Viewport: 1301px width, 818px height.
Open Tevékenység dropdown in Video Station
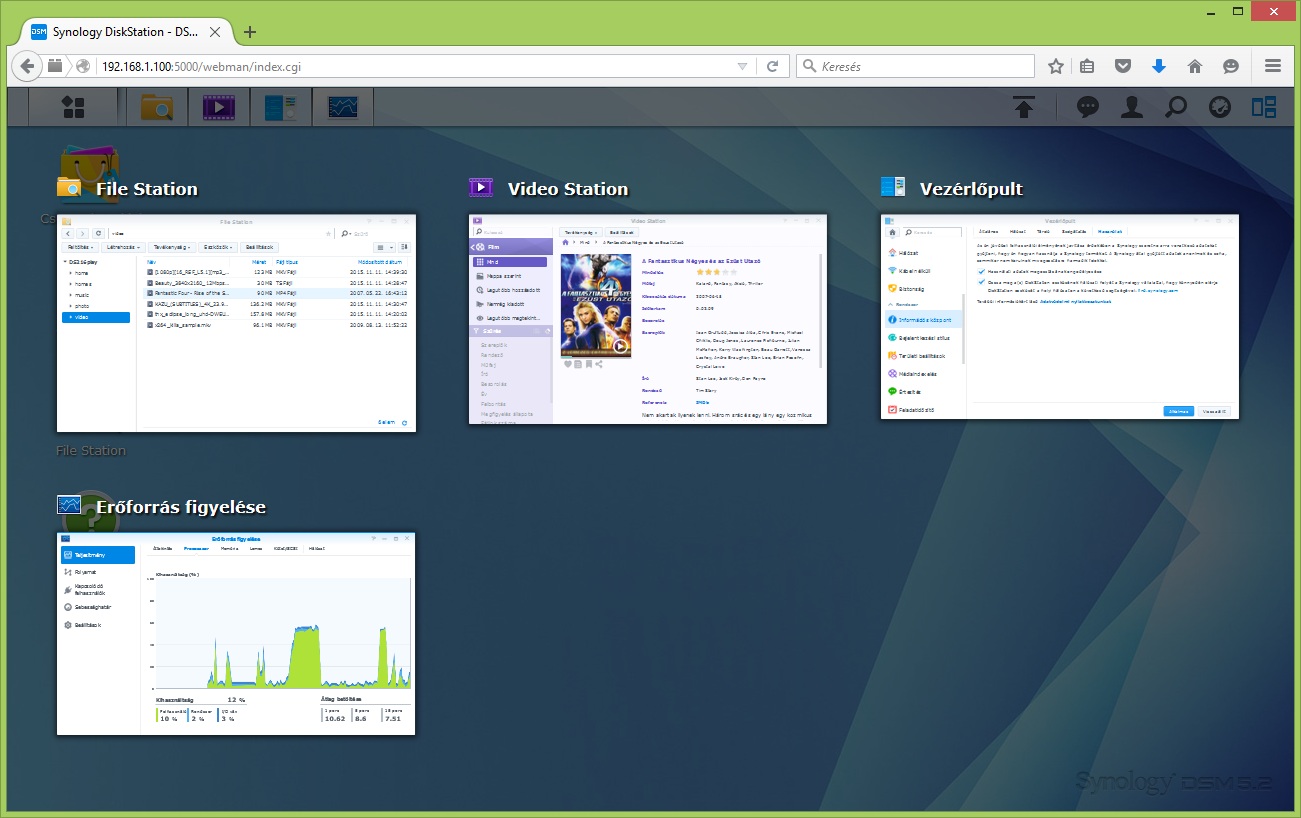point(581,232)
